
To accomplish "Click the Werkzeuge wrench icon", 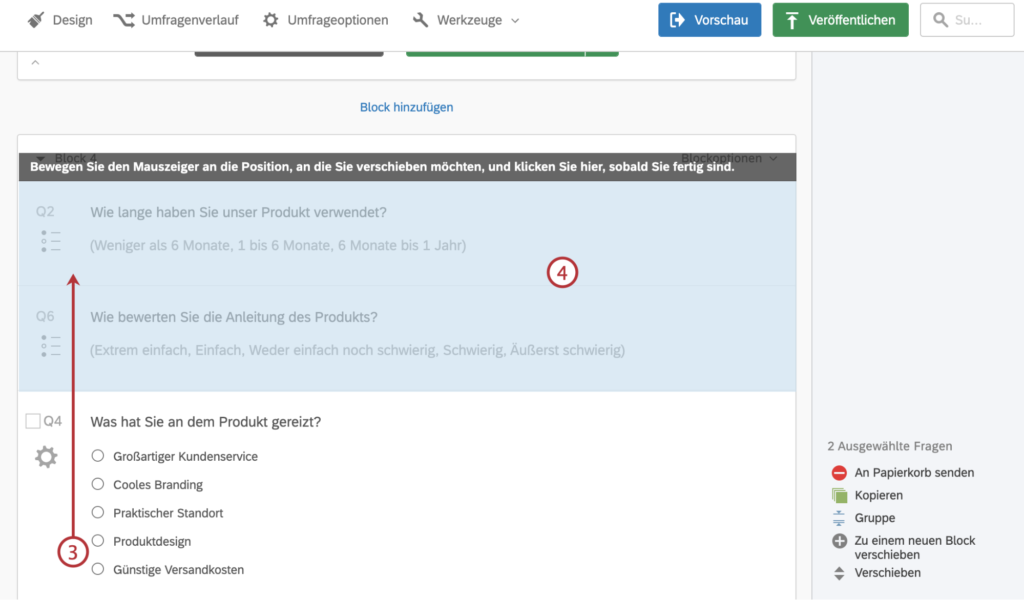I will tap(421, 20).
